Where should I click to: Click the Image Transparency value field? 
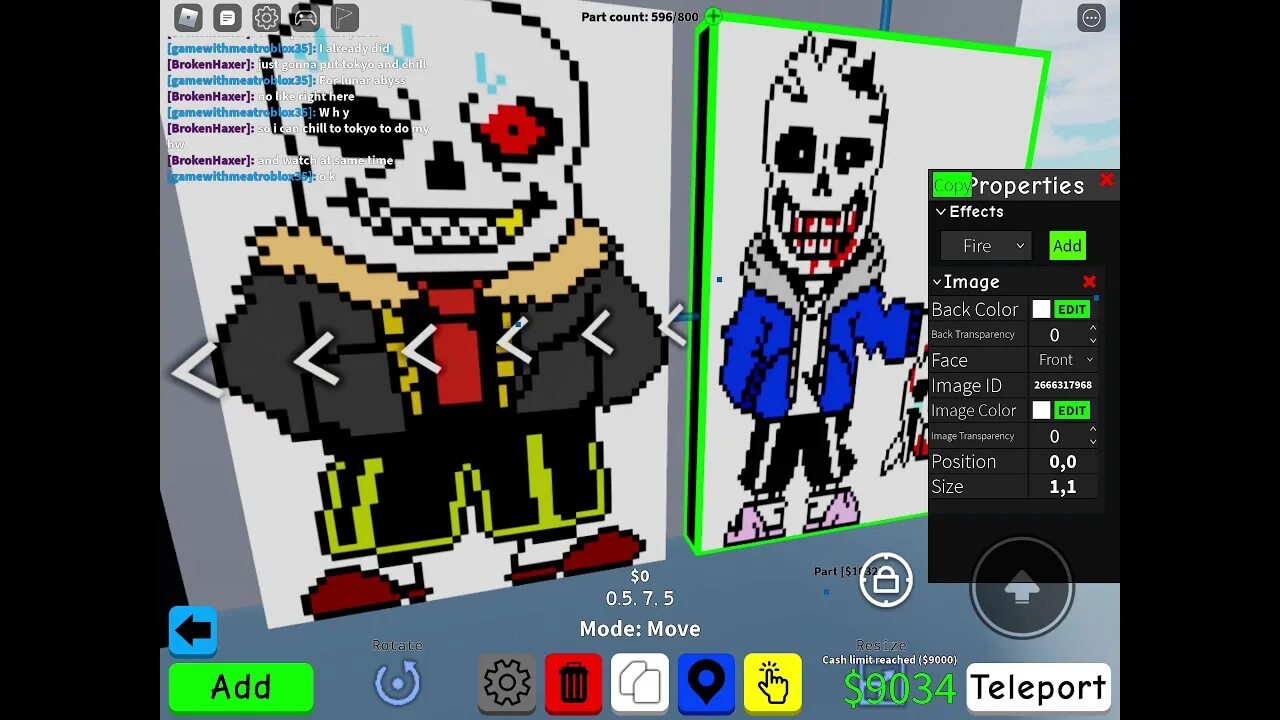coord(1055,436)
